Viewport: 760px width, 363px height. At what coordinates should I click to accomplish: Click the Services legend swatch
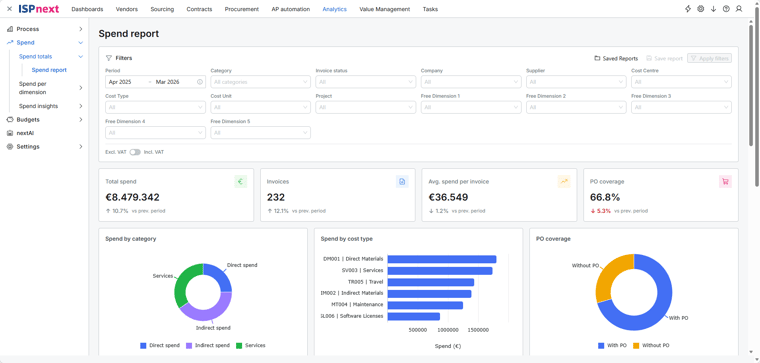point(239,346)
